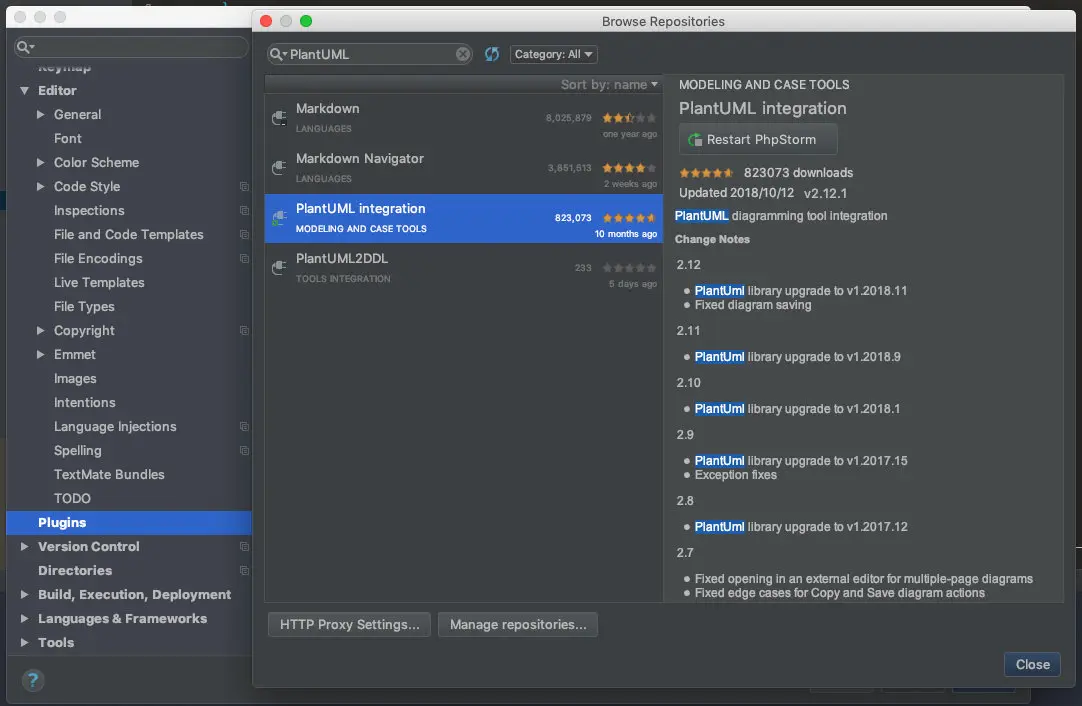Click project-level icon beside Language Injections
The width and height of the screenshot is (1082, 706).
tap(244, 426)
